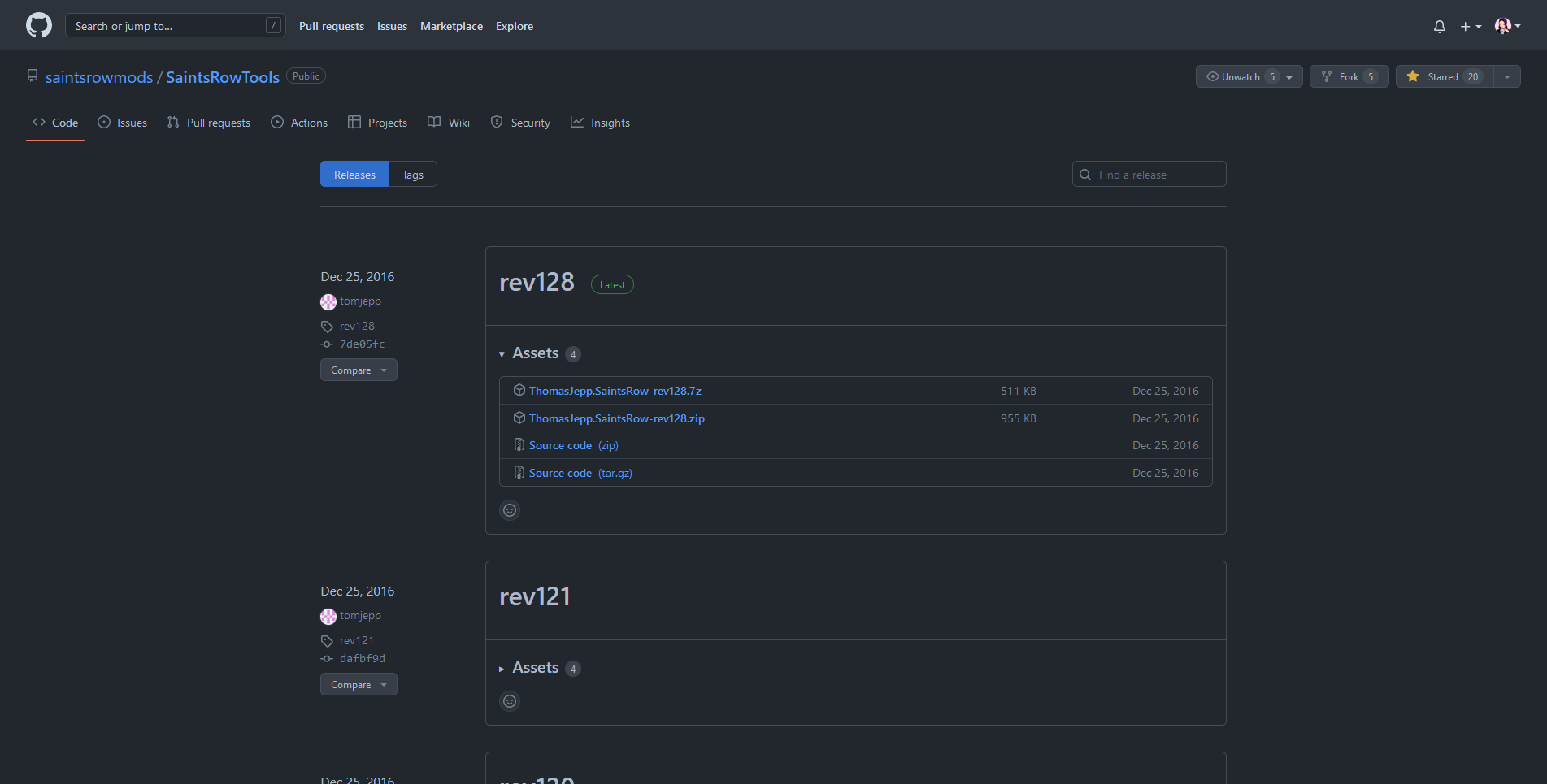Open the plus create-new dropdown
Screen dimensions: 1547x784
[x=1471, y=26]
